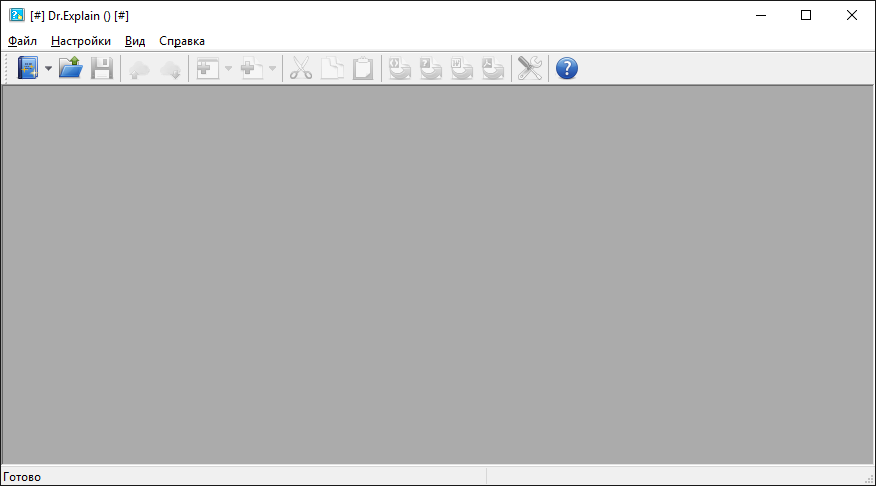Click add screen capture window icon
This screenshot has height=486, width=876.
[x=208, y=68]
